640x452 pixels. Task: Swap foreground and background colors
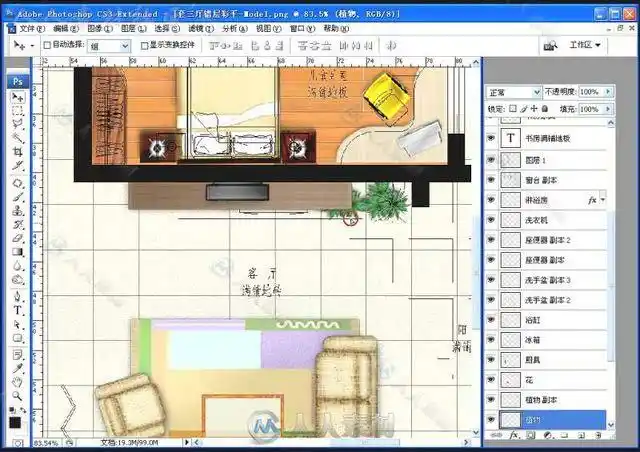[23, 410]
